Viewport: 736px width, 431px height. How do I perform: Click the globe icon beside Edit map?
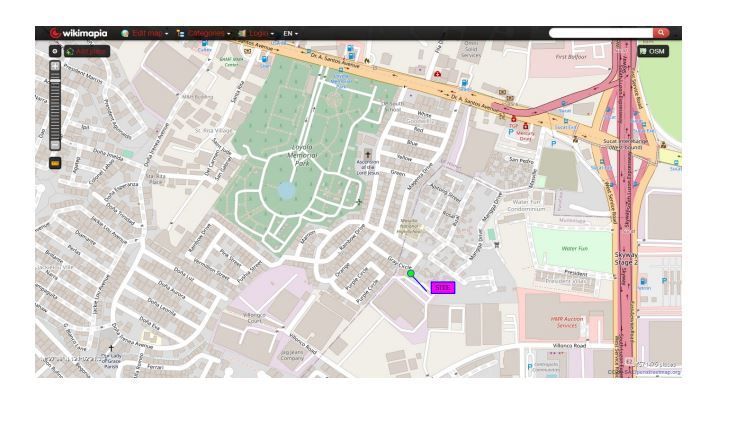(125, 33)
